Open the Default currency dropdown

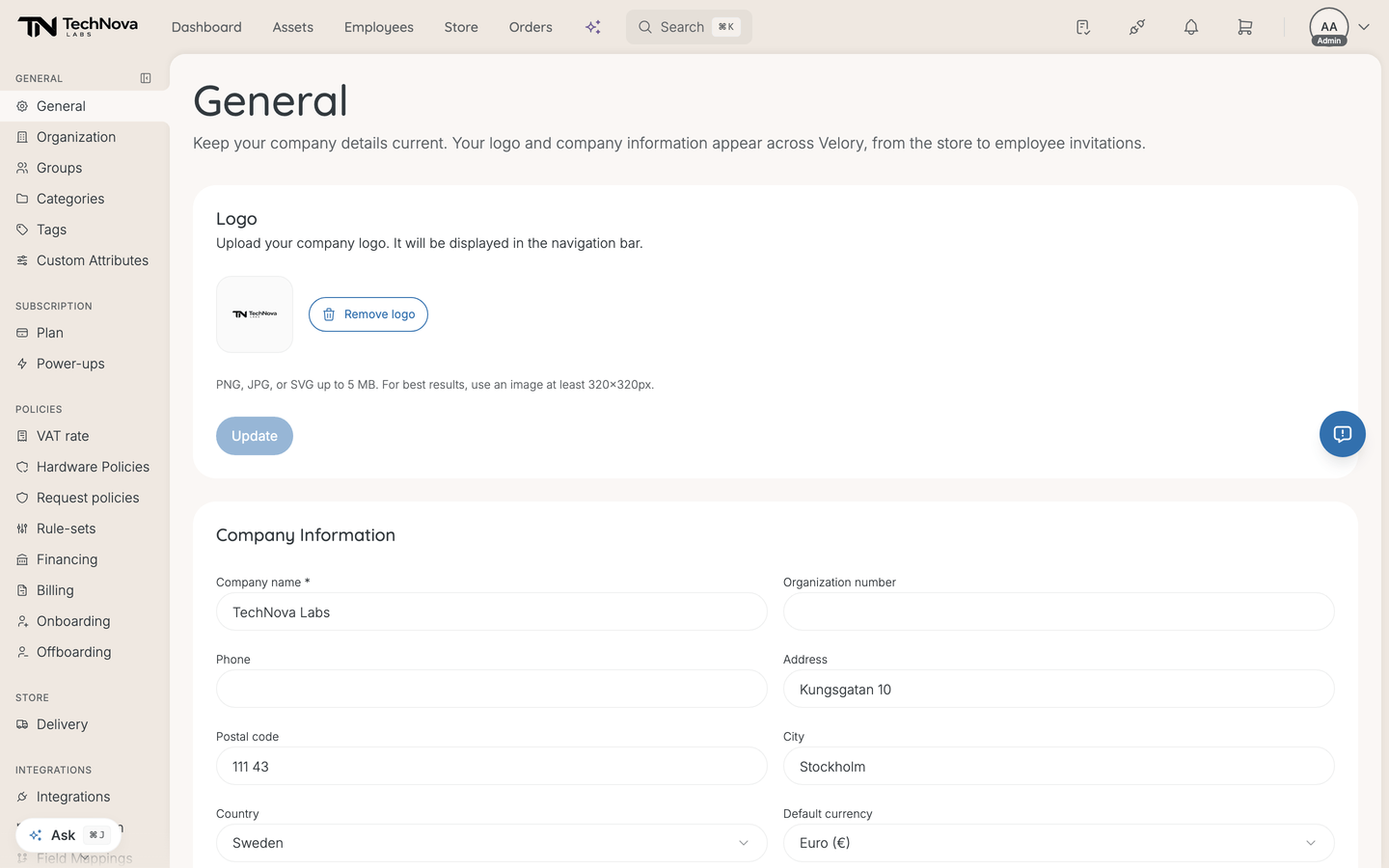pyautogui.click(x=1059, y=843)
